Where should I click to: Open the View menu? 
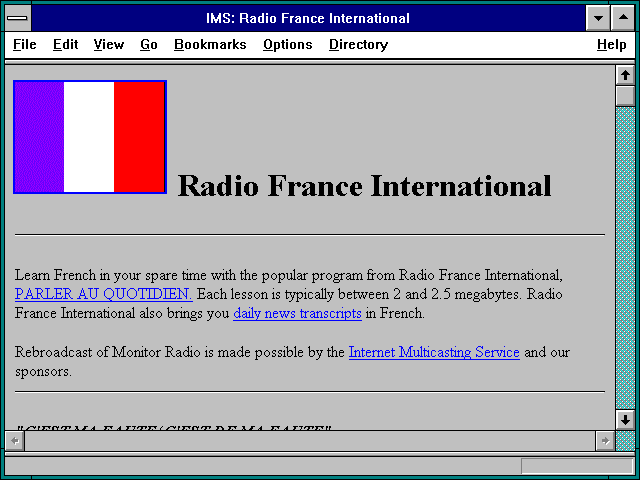[x=109, y=44]
